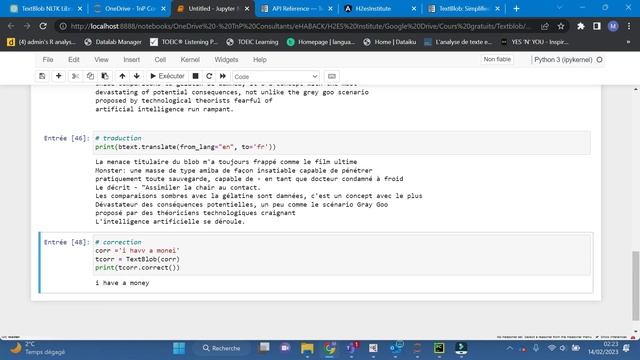Screen dimensions: 640x360
Task: Open a new browser tab
Action: tap(516, 9)
